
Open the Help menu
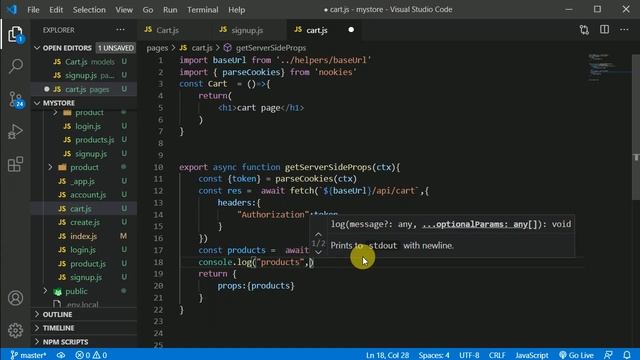click(x=236, y=9)
